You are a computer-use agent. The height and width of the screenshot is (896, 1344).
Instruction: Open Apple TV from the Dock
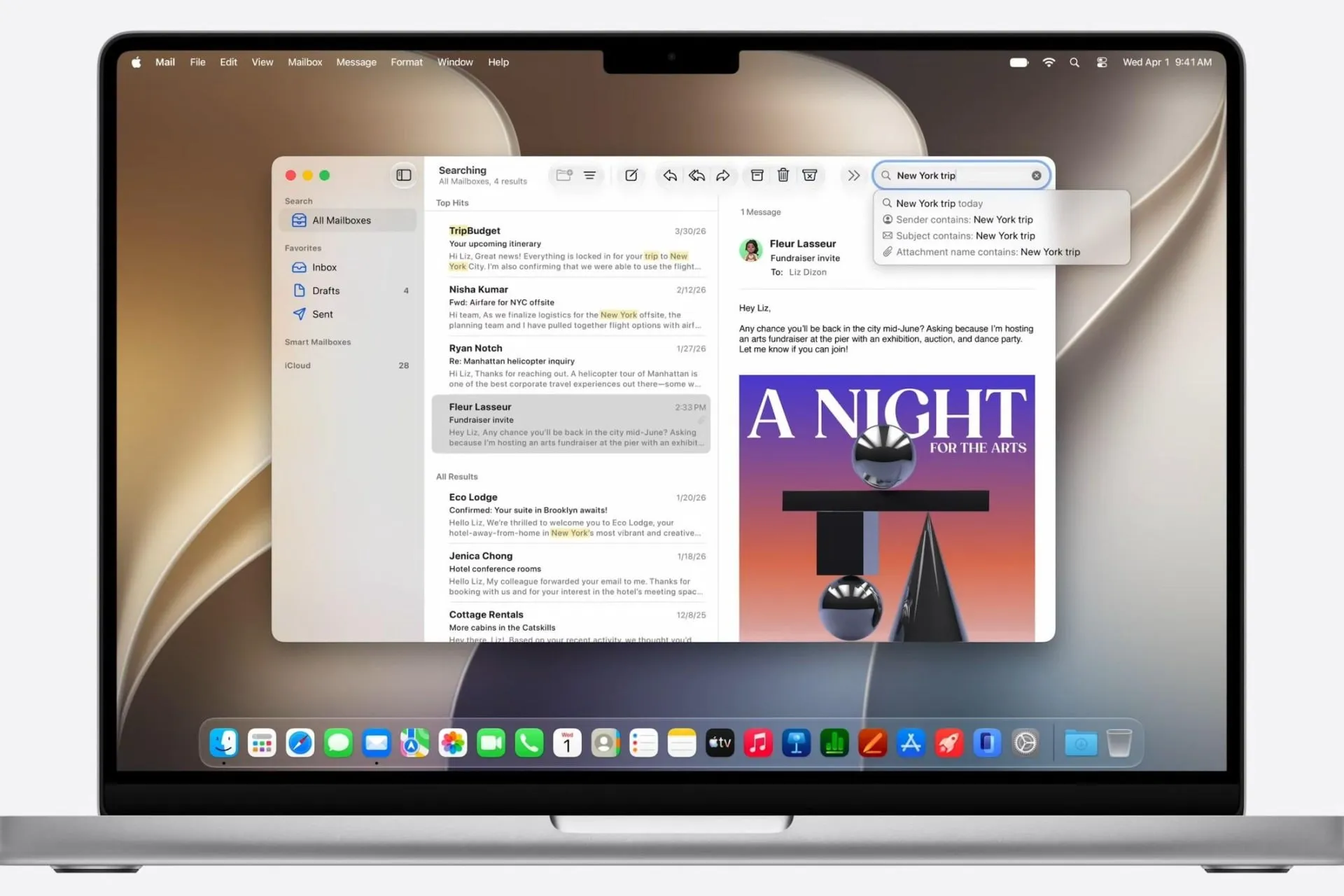[720, 743]
